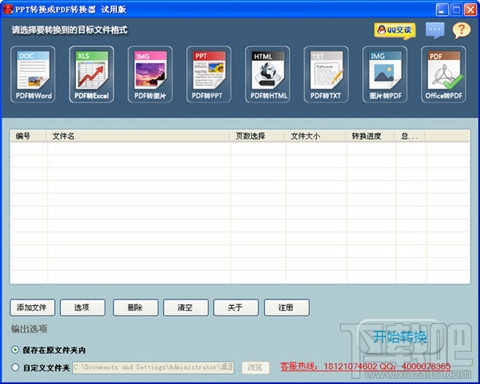Select the PDF转Word conversion icon

33,74
